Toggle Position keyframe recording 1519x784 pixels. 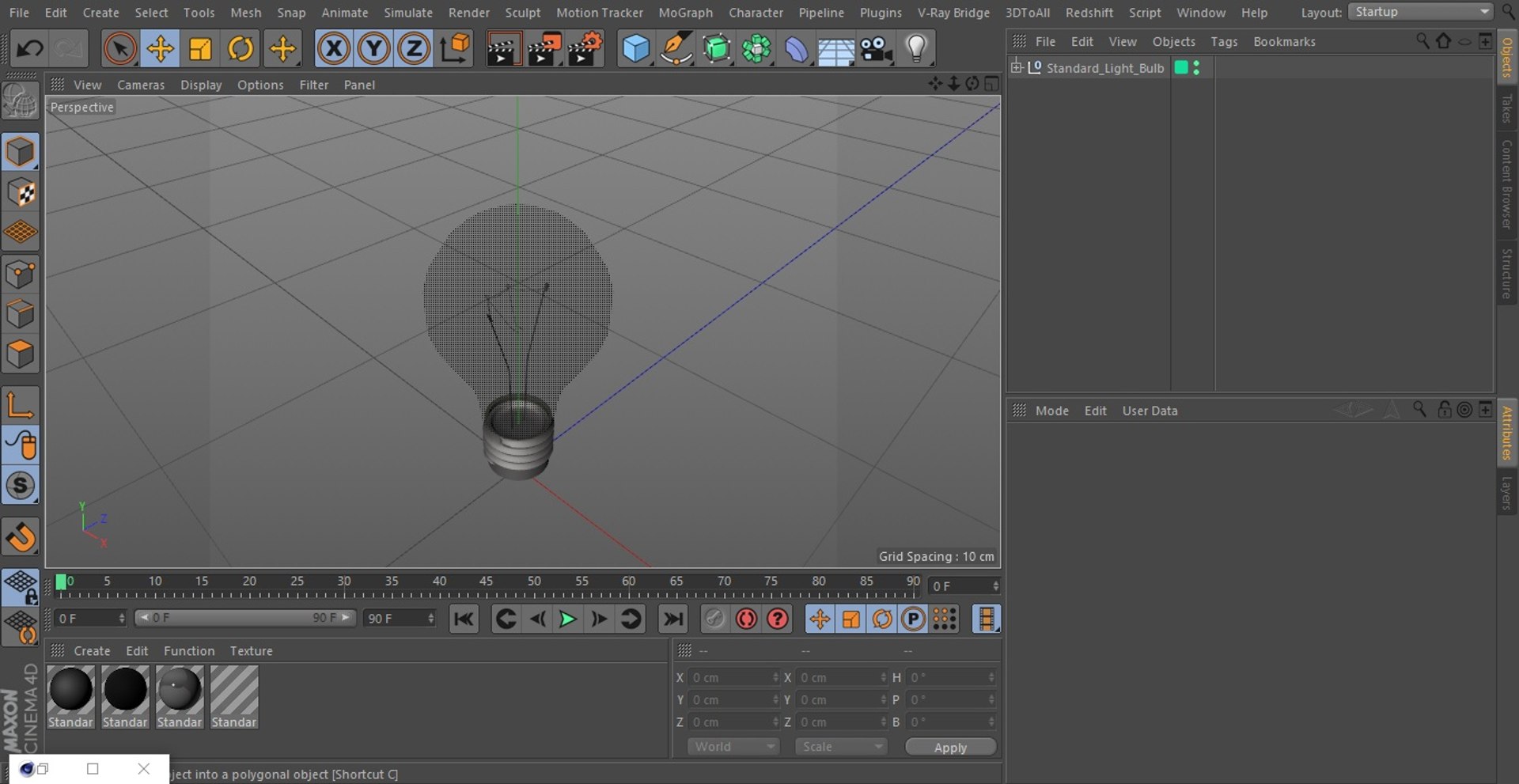coord(820,619)
